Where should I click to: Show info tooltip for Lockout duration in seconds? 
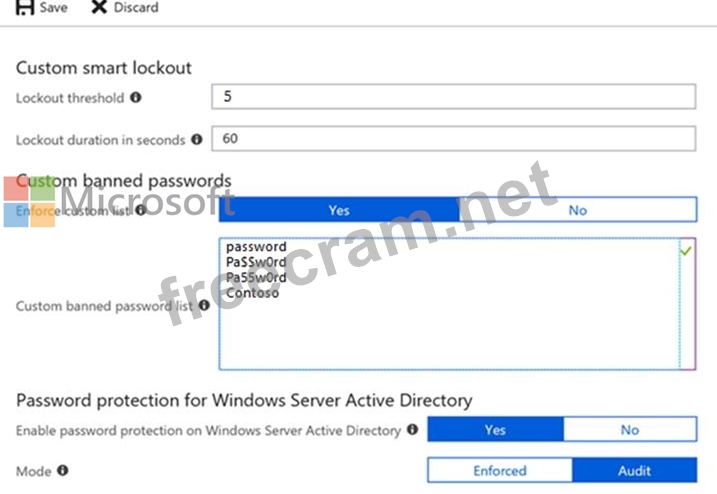click(197, 140)
